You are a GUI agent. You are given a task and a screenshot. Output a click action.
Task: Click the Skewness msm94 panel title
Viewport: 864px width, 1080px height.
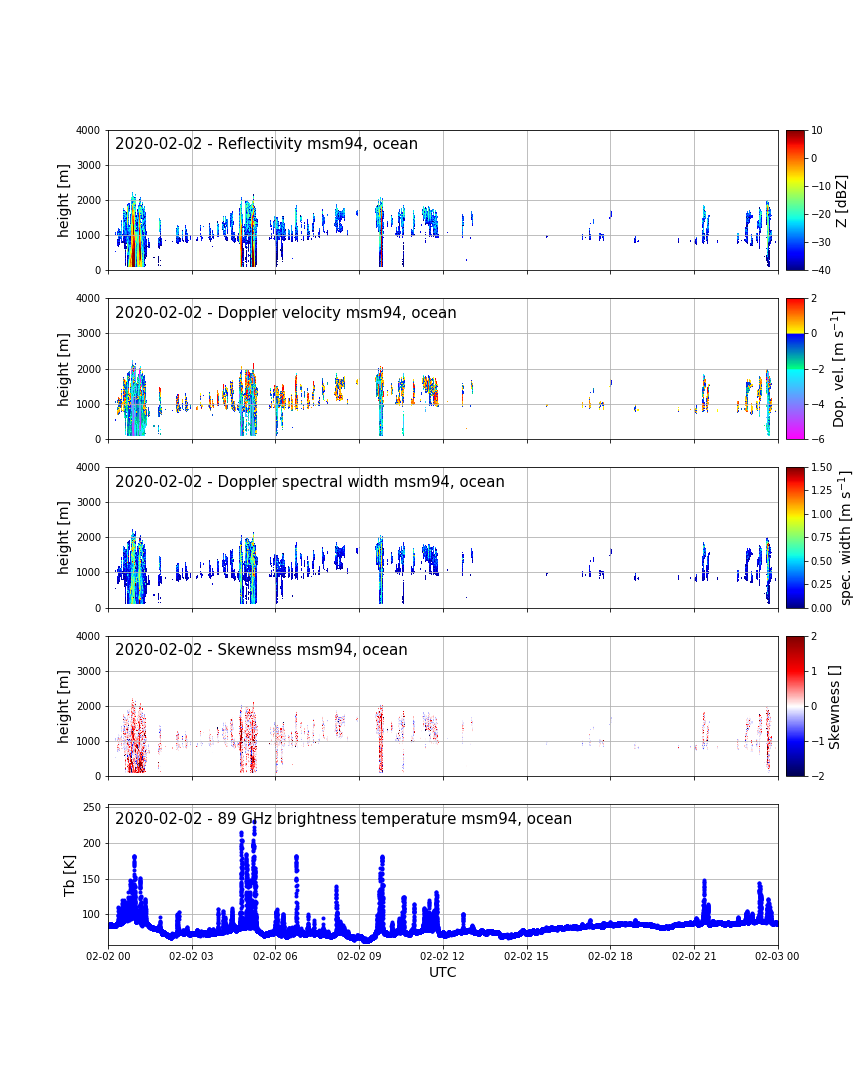point(261,650)
